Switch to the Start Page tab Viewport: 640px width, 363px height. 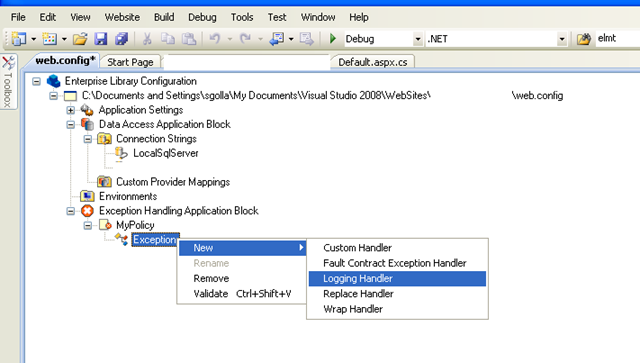130,62
